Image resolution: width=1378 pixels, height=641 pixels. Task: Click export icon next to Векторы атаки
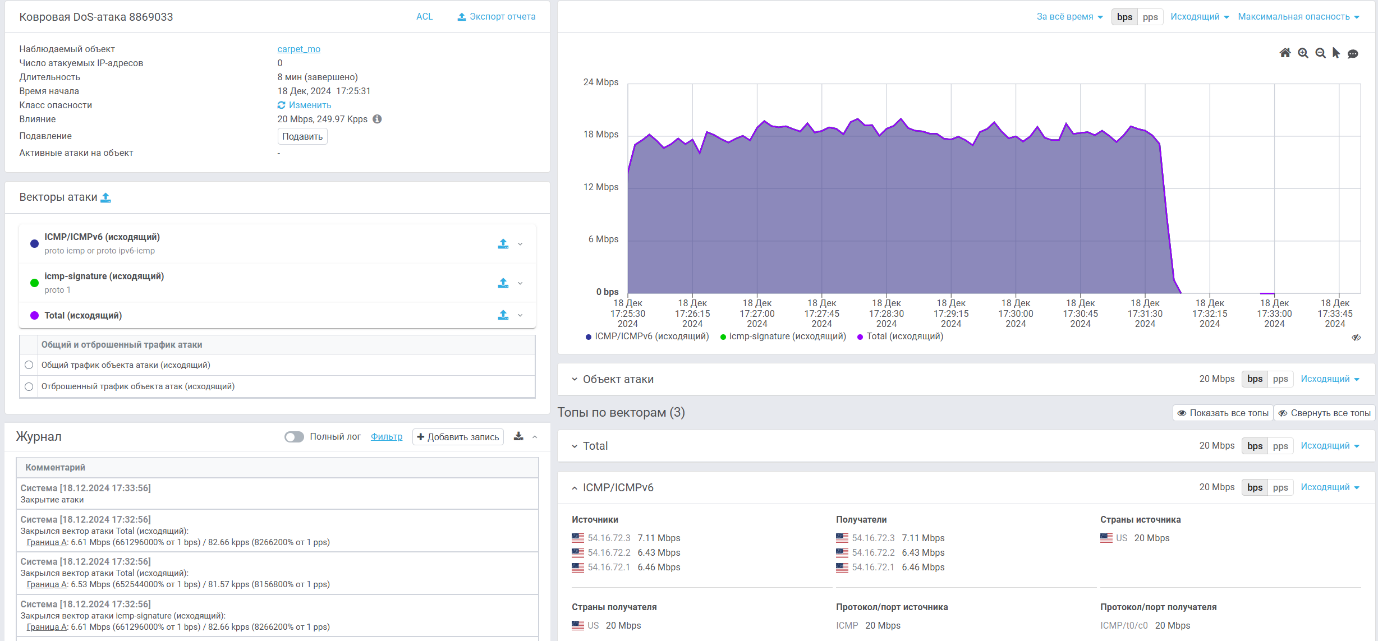point(106,198)
